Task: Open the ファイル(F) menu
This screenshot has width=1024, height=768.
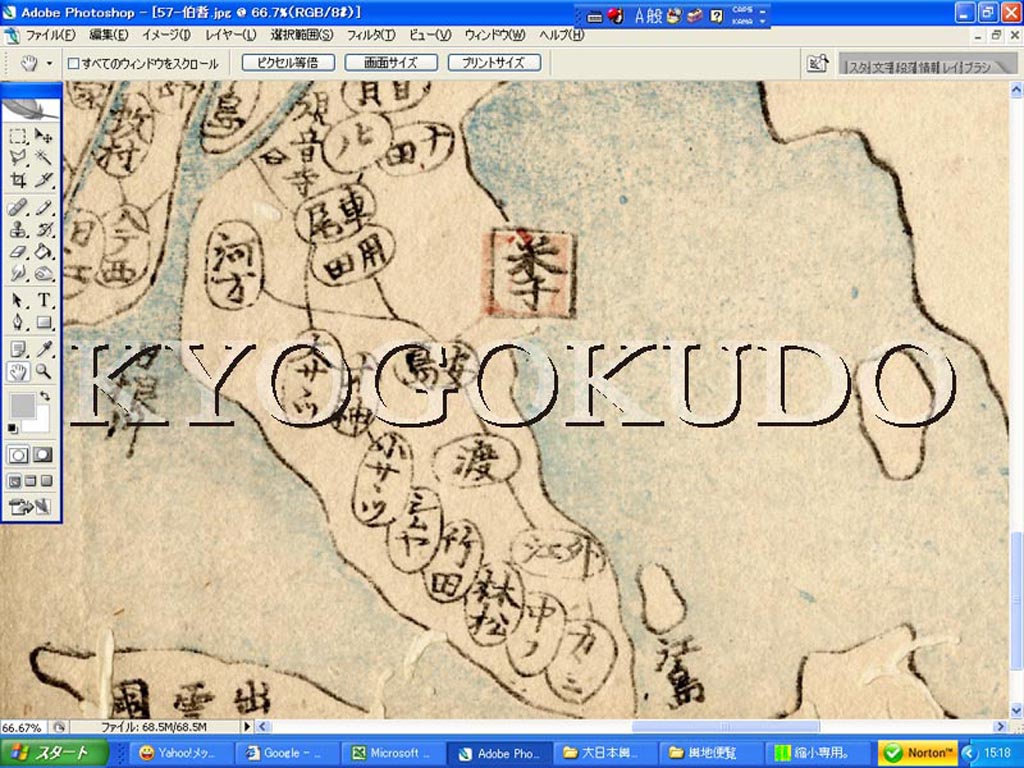Action: tap(50, 35)
